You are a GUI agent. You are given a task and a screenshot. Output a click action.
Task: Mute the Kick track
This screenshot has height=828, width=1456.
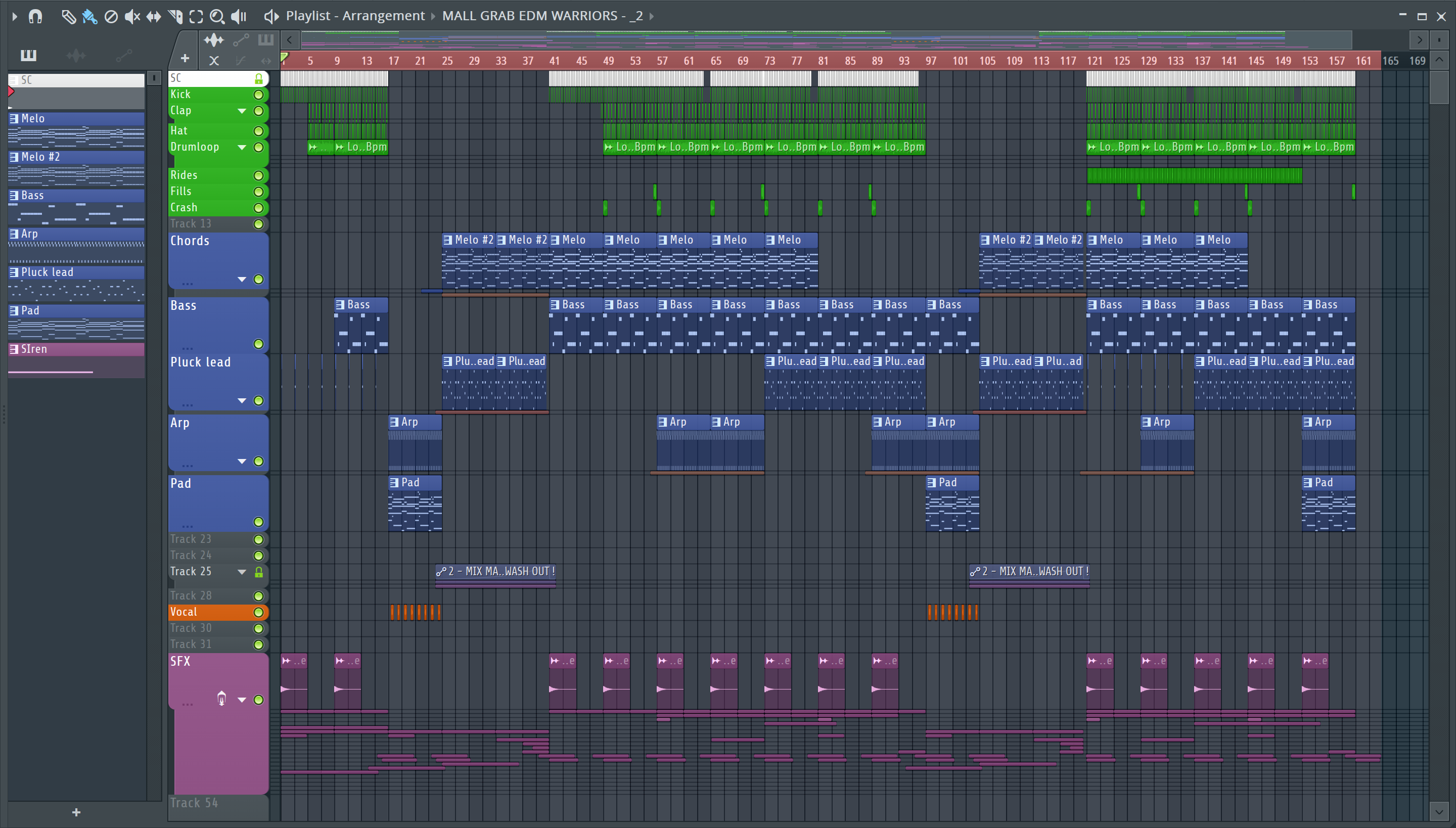pos(259,95)
